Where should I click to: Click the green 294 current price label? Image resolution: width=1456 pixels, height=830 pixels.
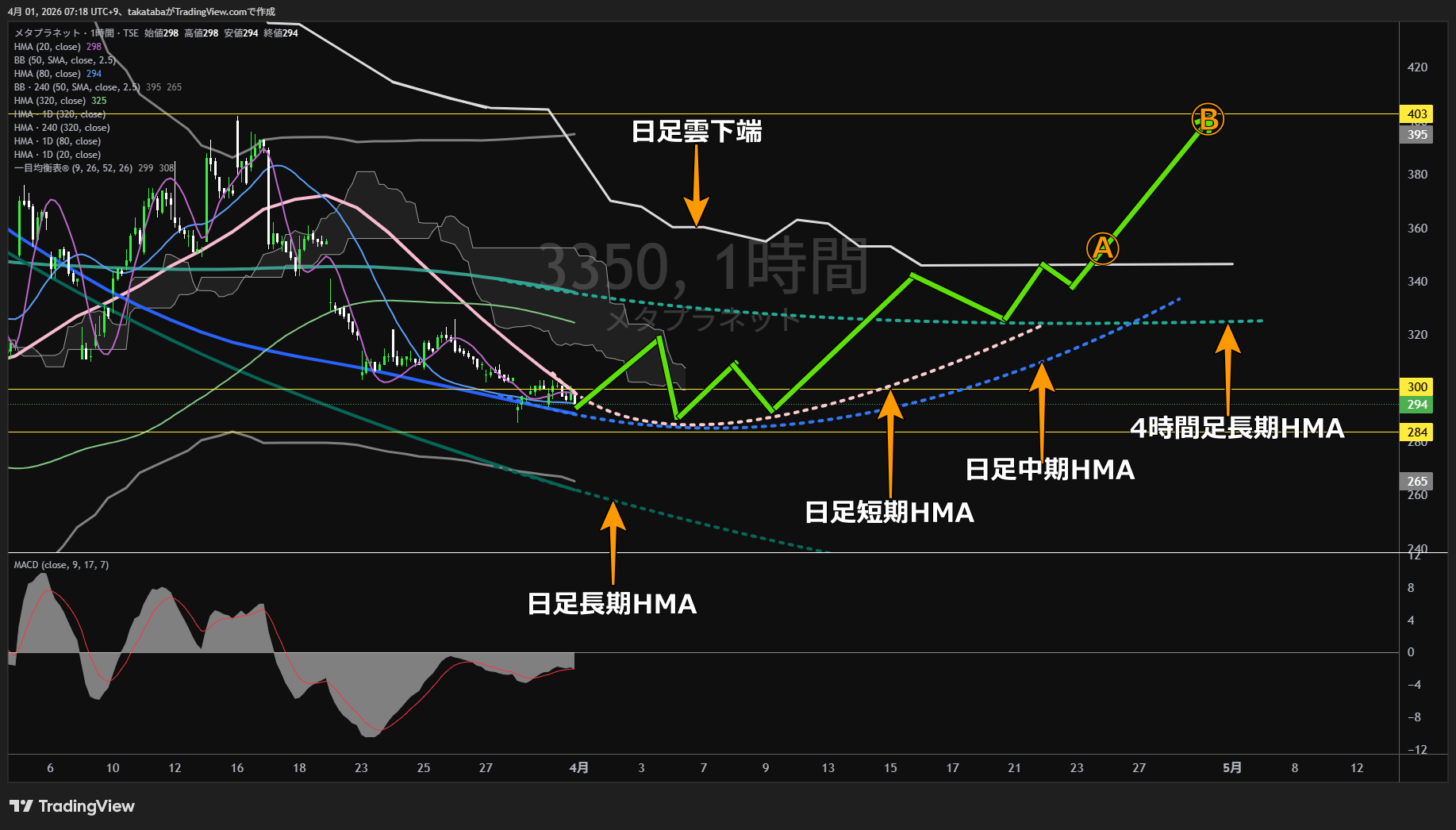[1417, 405]
